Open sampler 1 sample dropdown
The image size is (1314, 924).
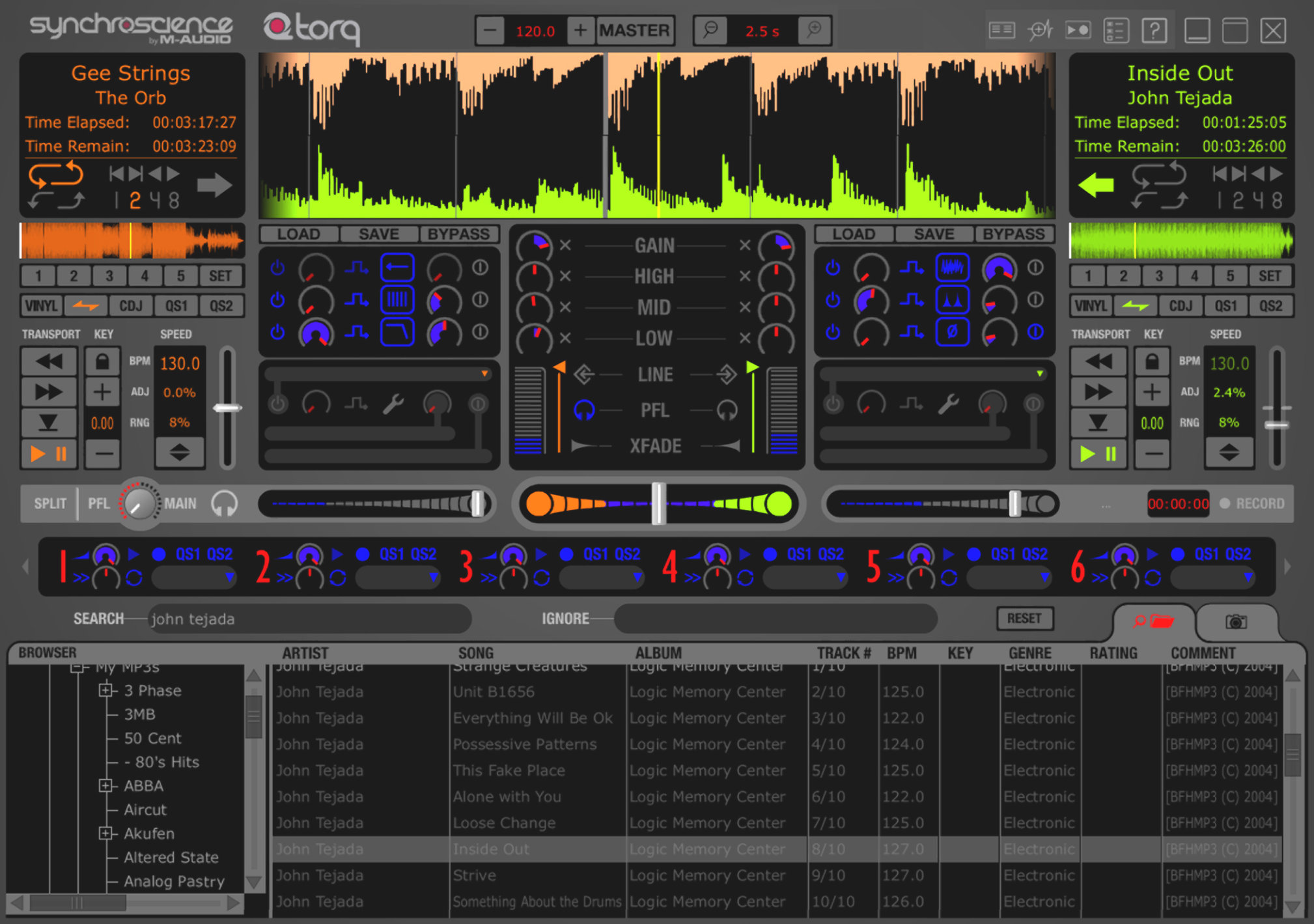click(194, 577)
